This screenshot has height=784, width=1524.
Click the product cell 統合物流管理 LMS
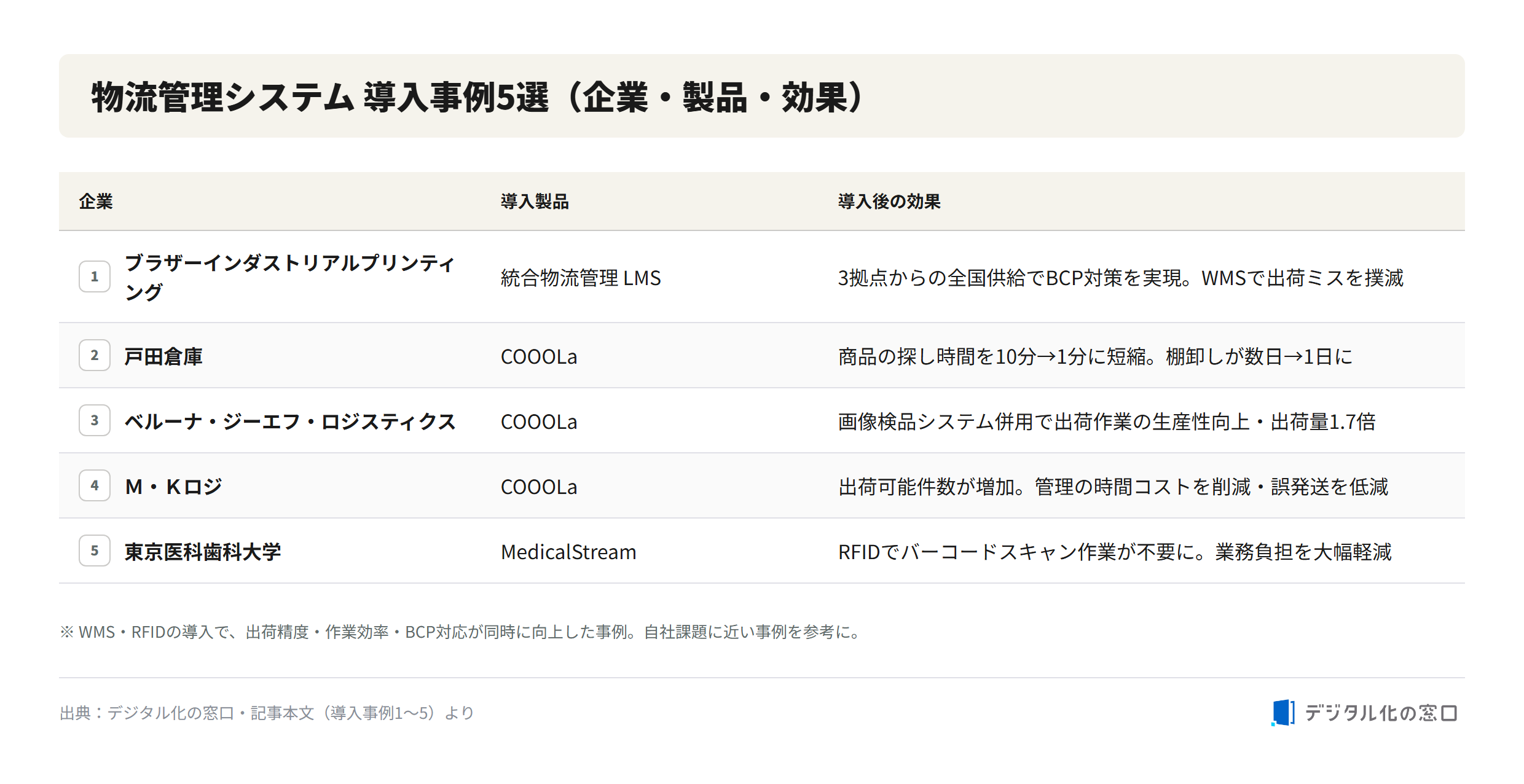[x=581, y=278]
